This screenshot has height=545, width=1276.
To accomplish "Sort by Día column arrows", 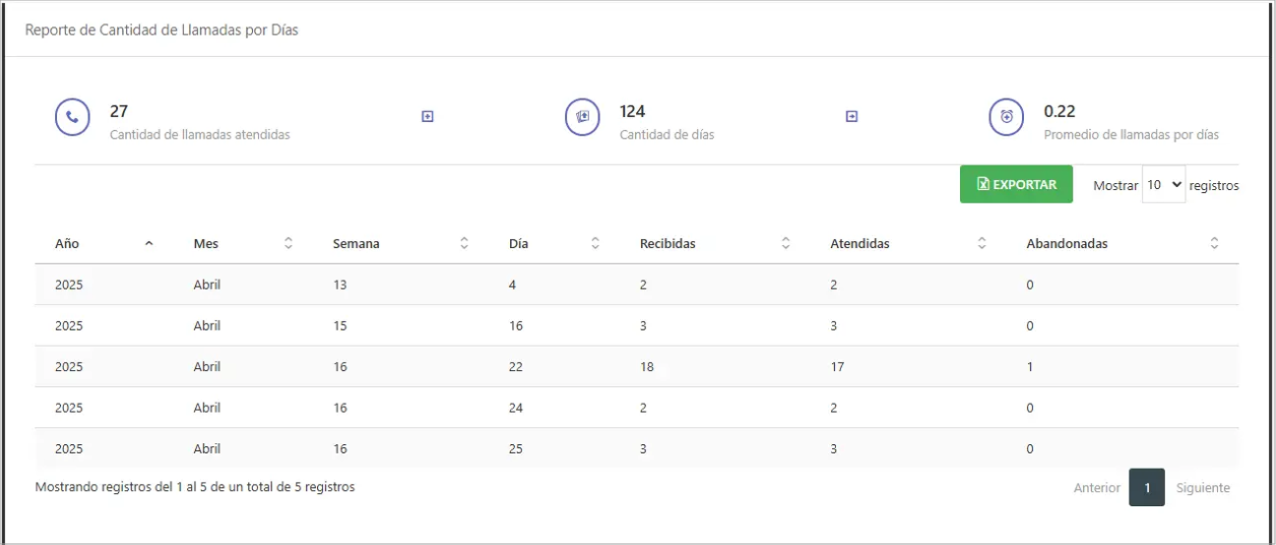I will [595, 244].
